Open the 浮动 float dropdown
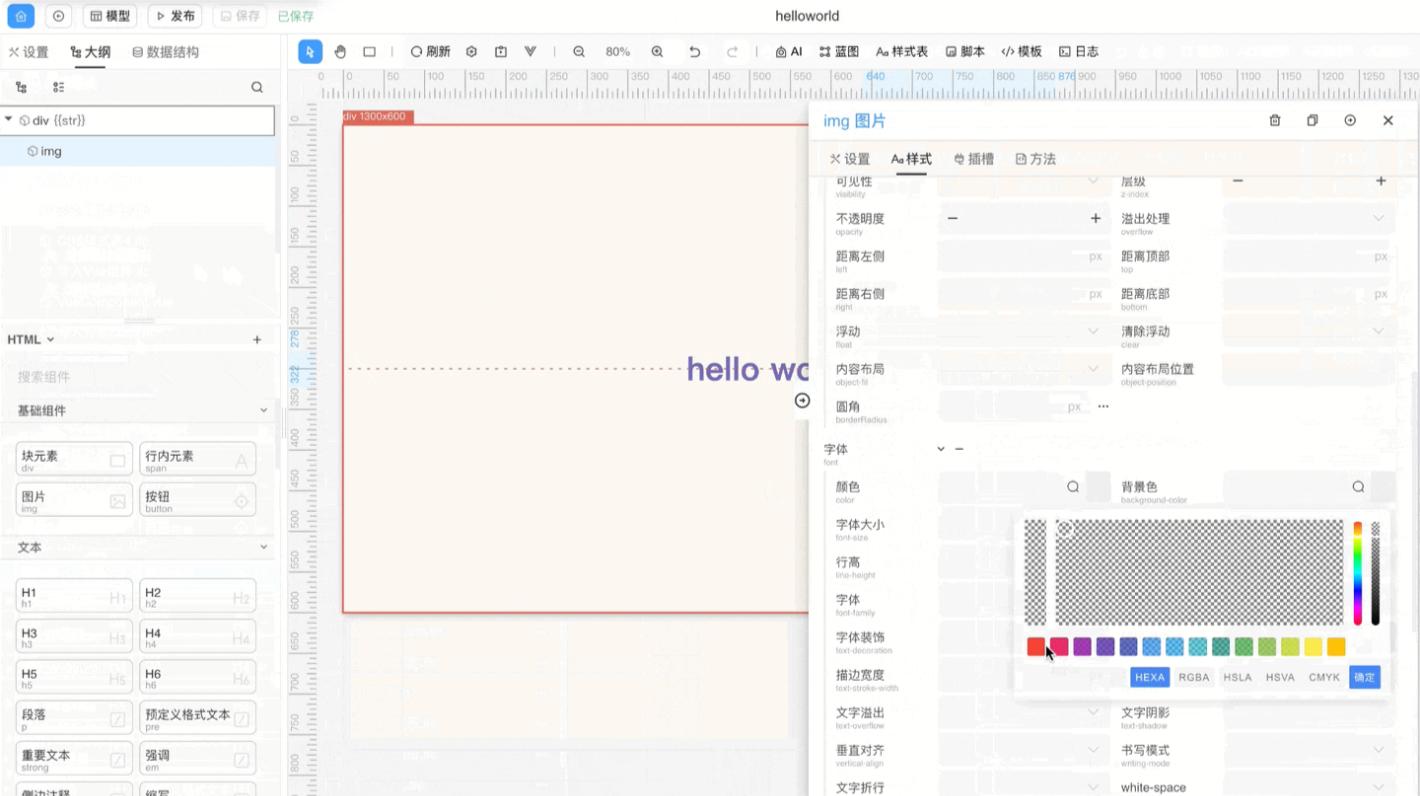This screenshot has height=796, width=1420. coord(1024,331)
